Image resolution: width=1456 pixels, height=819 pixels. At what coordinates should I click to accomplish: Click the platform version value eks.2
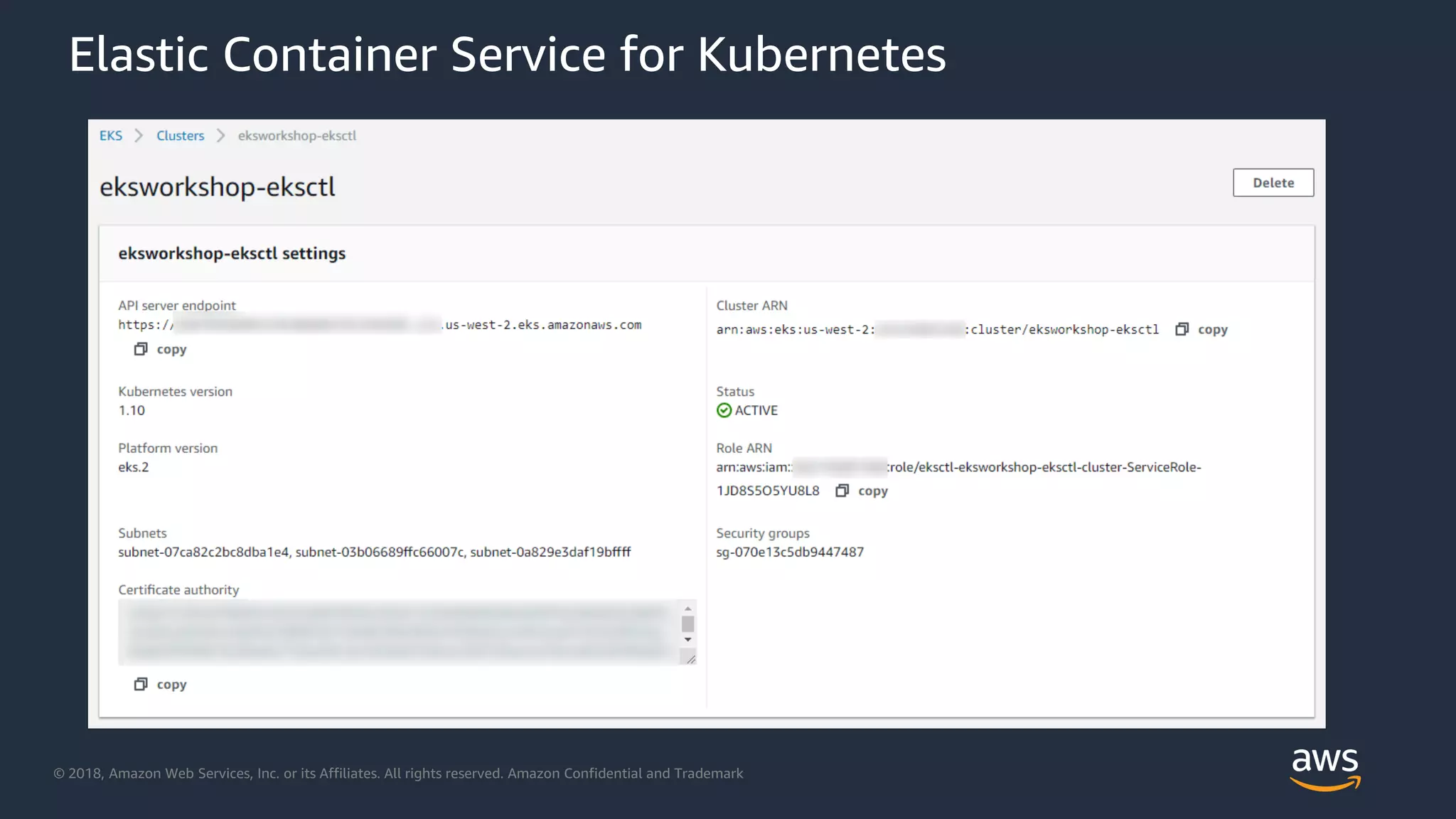(x=134, y=467)
